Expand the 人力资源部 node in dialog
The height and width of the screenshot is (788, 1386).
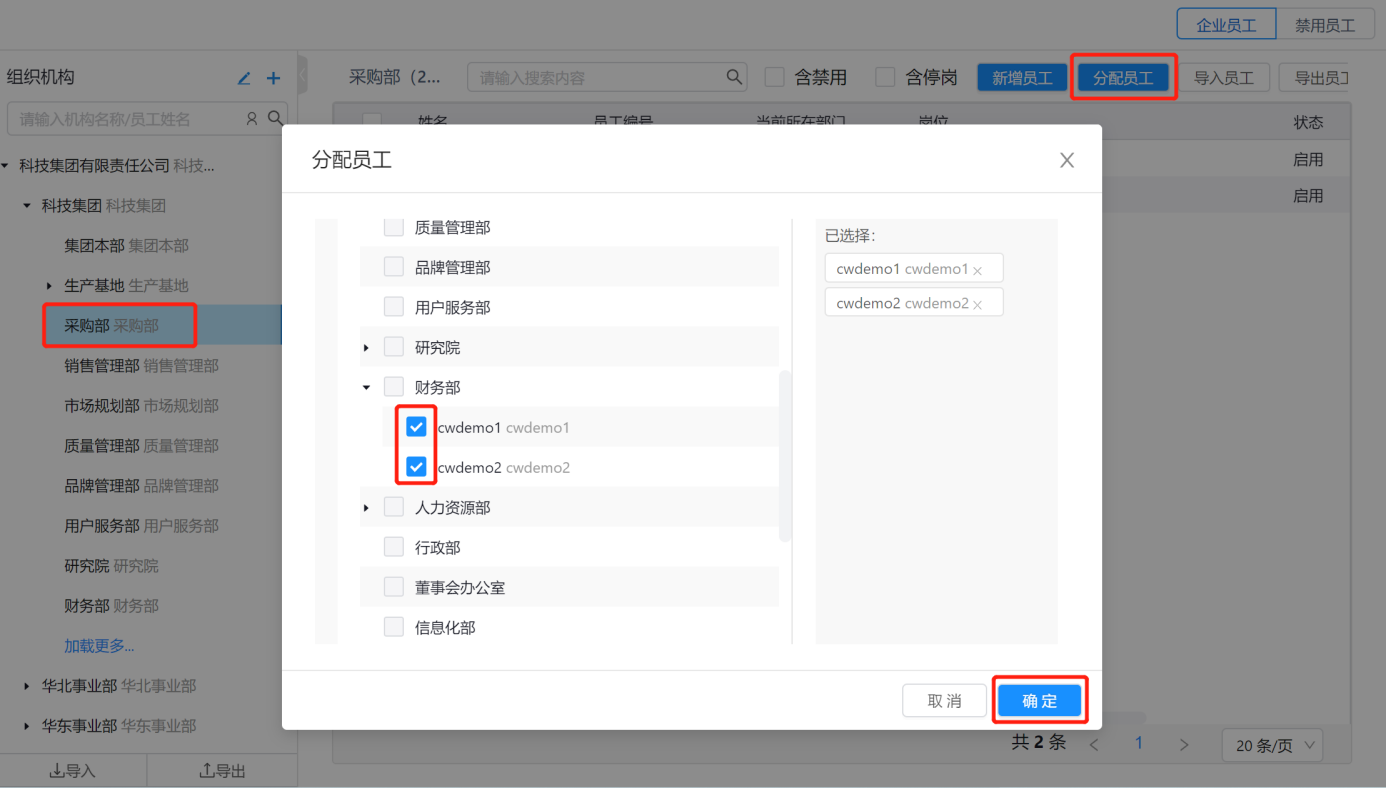pyautogui.click(x=366, y=508)
